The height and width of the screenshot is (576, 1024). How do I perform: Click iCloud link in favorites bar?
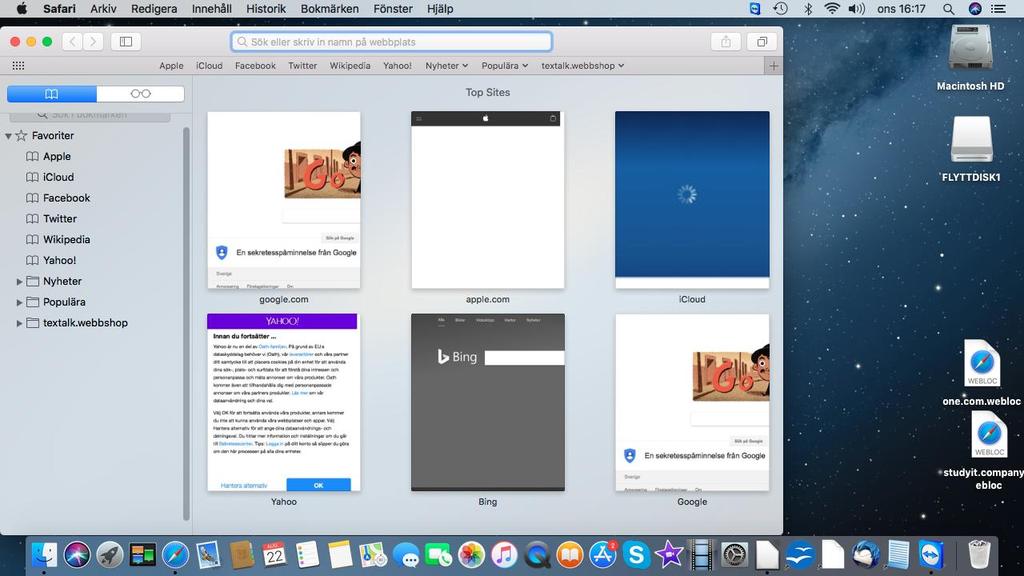(x=209, y=65)
